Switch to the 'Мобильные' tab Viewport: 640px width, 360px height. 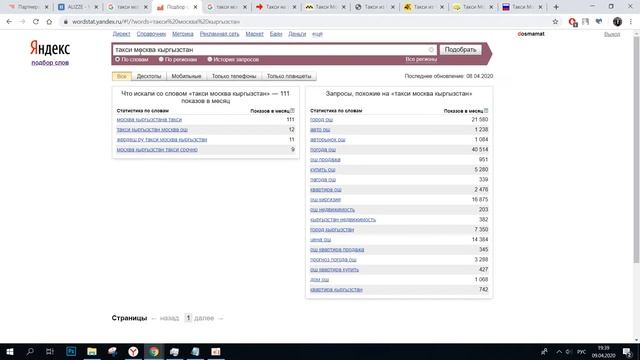point(187,76)
